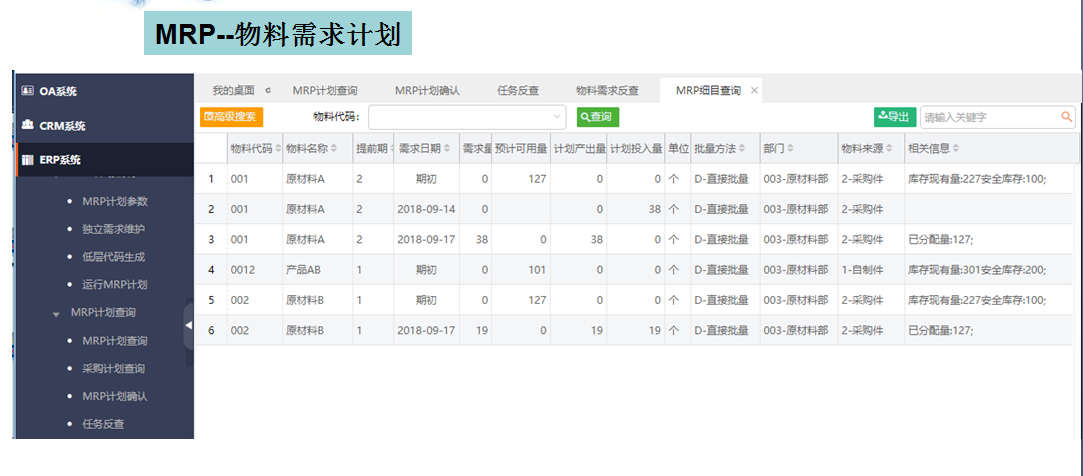1083x476 pixels.
Task: Collapse the sidebar with the arrow handle
Action: 189,325
